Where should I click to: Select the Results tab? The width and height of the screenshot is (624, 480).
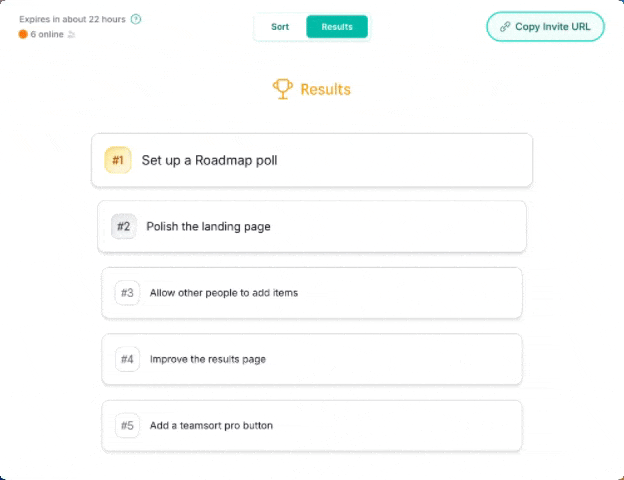(x=337, y=27)
